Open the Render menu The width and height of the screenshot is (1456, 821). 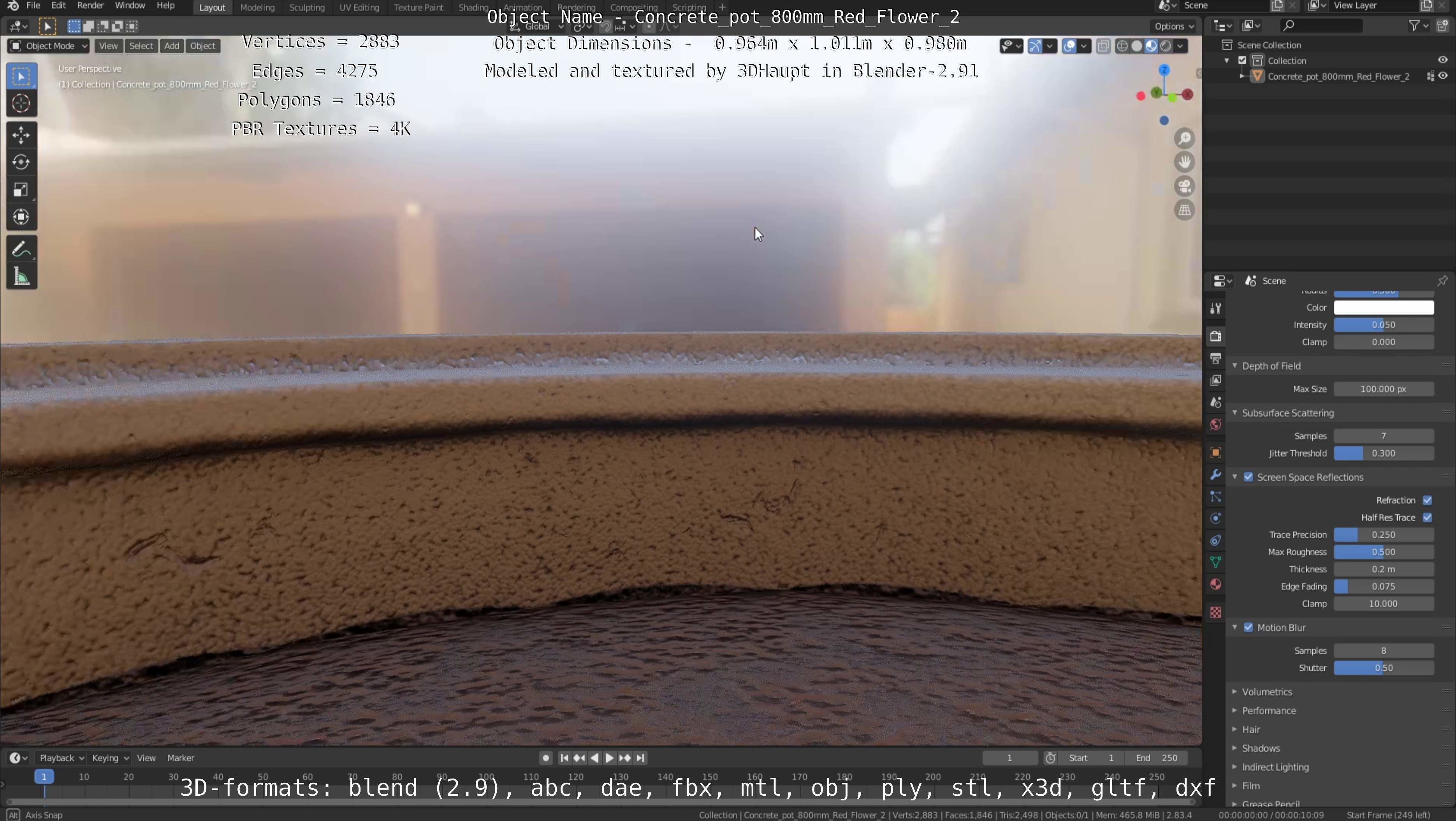(x=90, y=6)
